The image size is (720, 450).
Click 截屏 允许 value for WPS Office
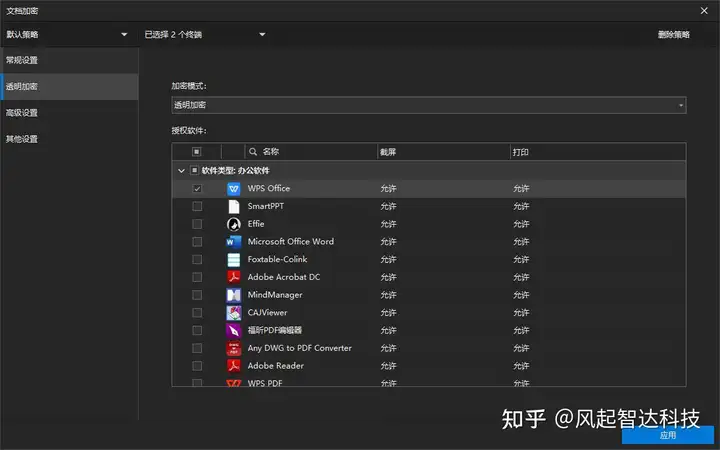tap(388, 189)
